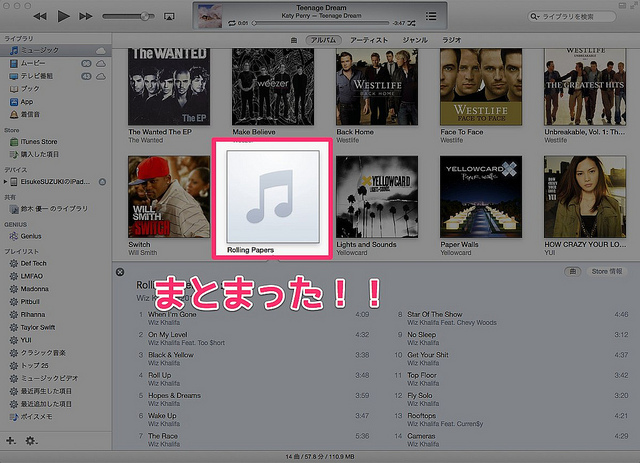
Task: Select The Wanted The EP album
Action: point(169,87)
